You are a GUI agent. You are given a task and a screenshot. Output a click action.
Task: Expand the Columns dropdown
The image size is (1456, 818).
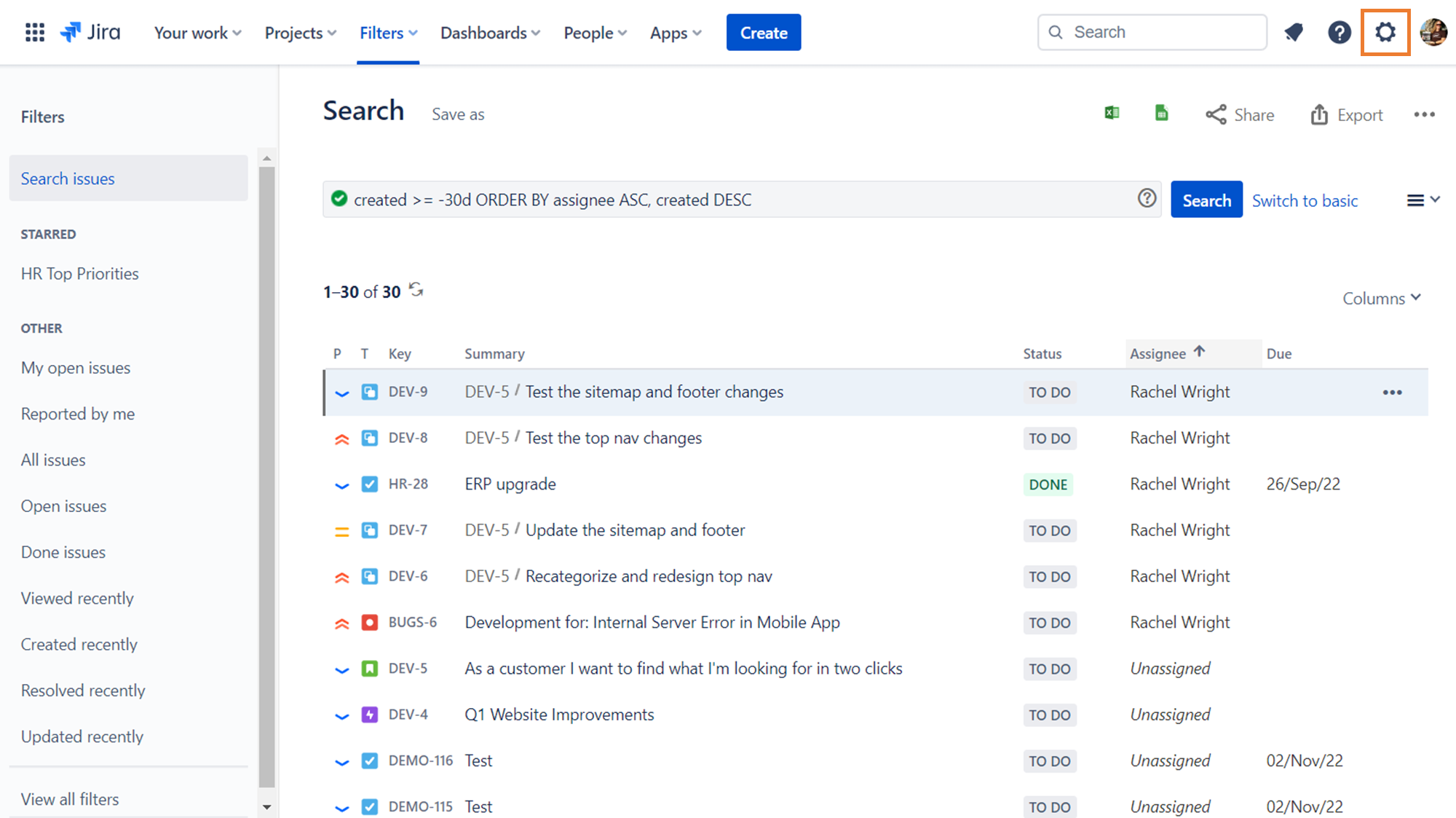pos(1381,299)
